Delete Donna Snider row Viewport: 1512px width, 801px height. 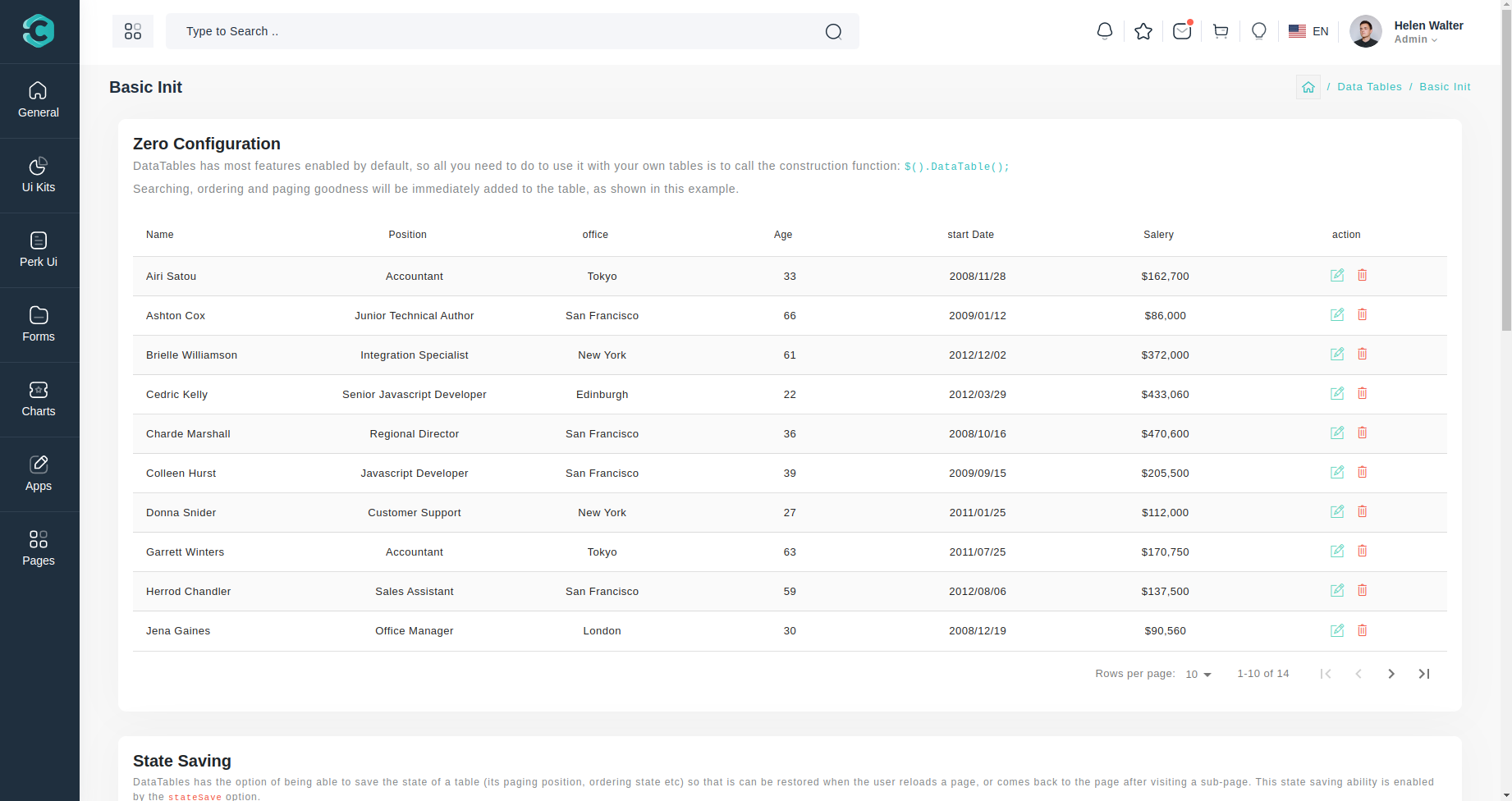click(x=1363, y=511)
